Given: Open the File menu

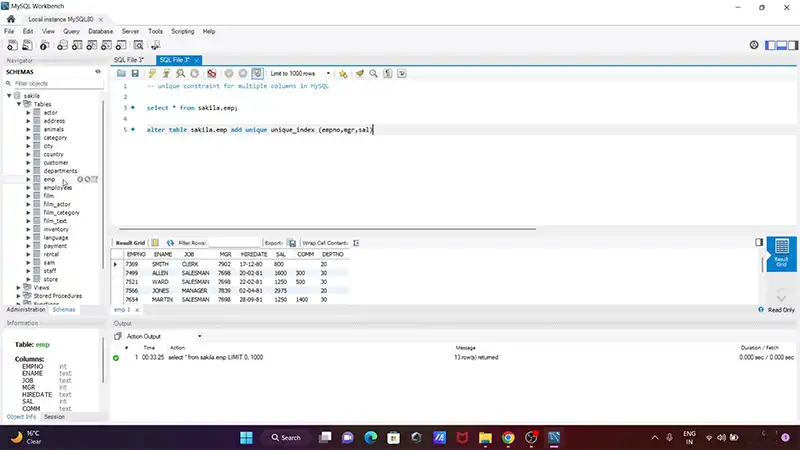Looking at the screenshot, I should (x=9, y=31).
